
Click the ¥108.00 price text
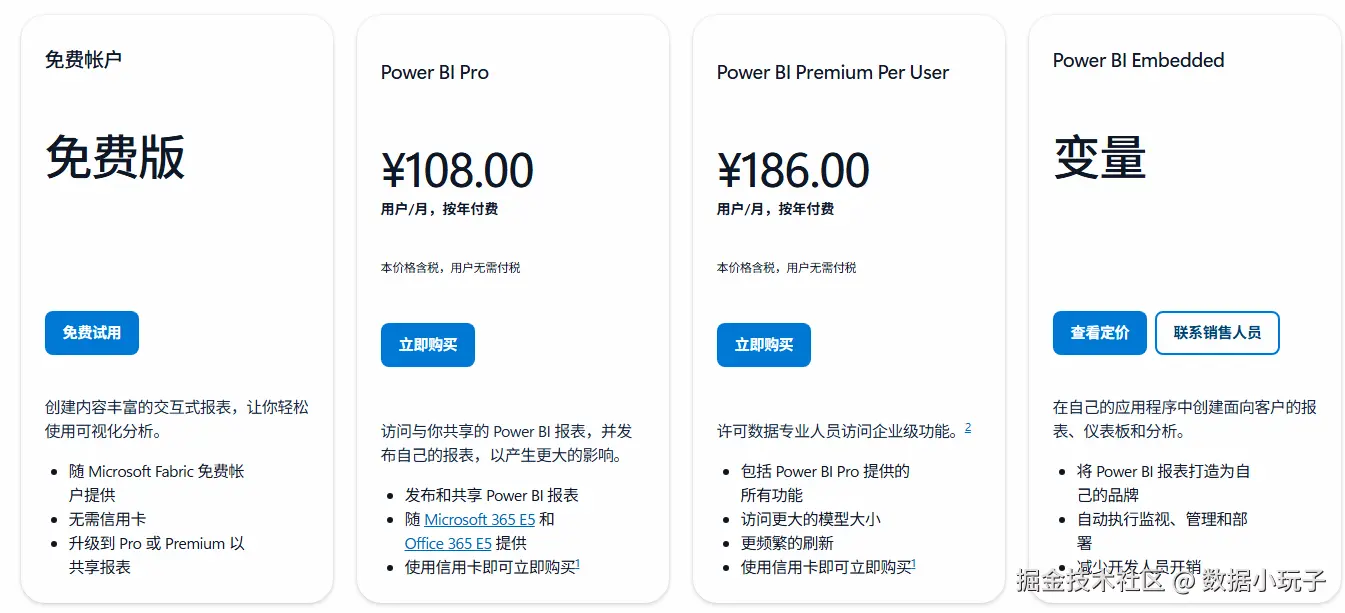pos(457,171)
